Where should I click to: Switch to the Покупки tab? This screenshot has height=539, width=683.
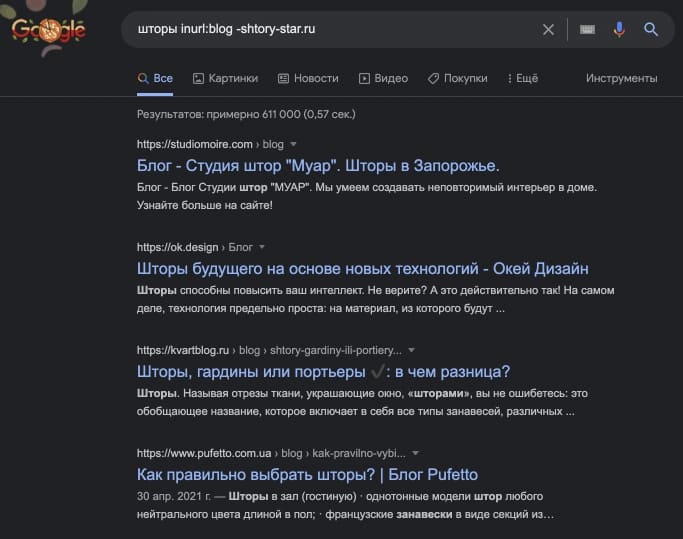[457, 78]
